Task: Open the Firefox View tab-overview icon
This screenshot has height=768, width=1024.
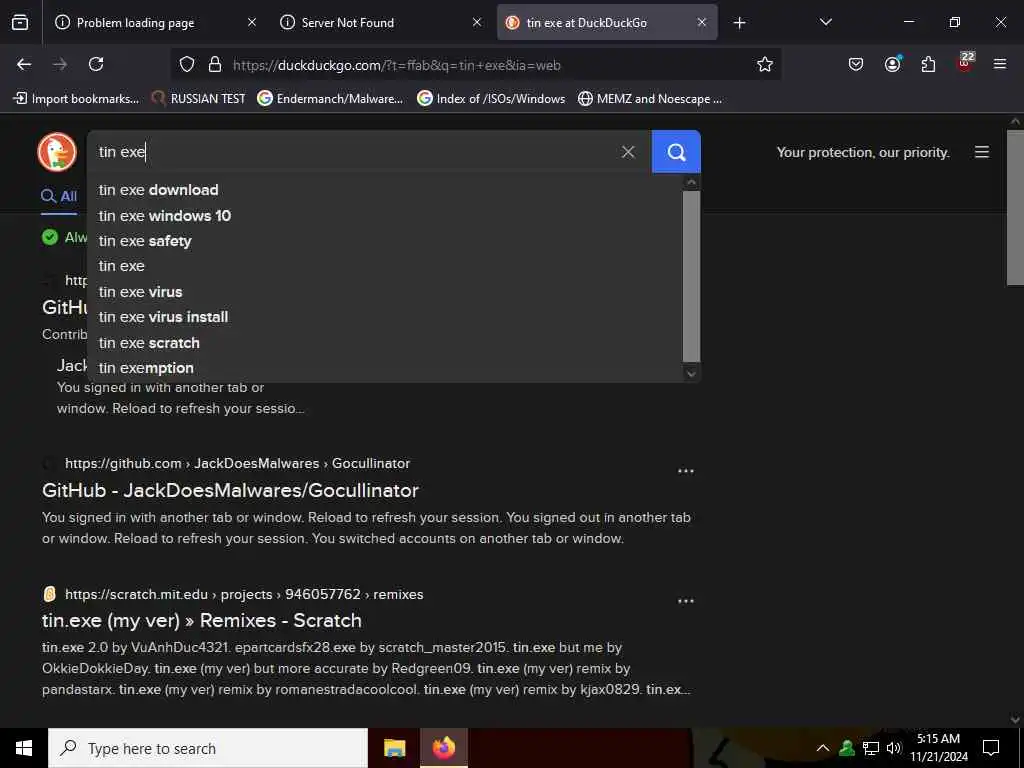Action: click(x=20, y=23)
